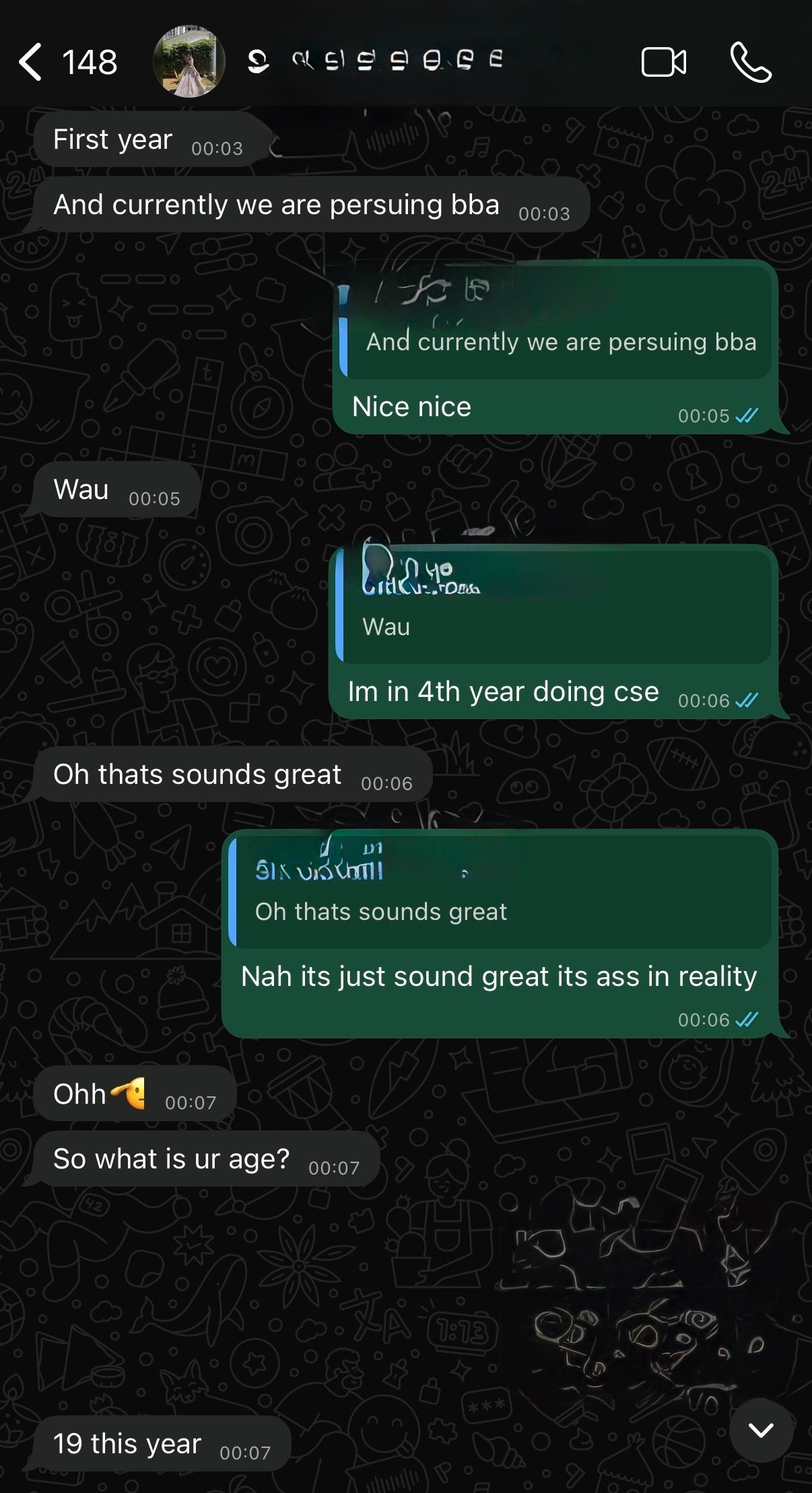Tap the 148 unread count beside back arrow
Screen dimensions: 812x1493
(x=90, y=63)
